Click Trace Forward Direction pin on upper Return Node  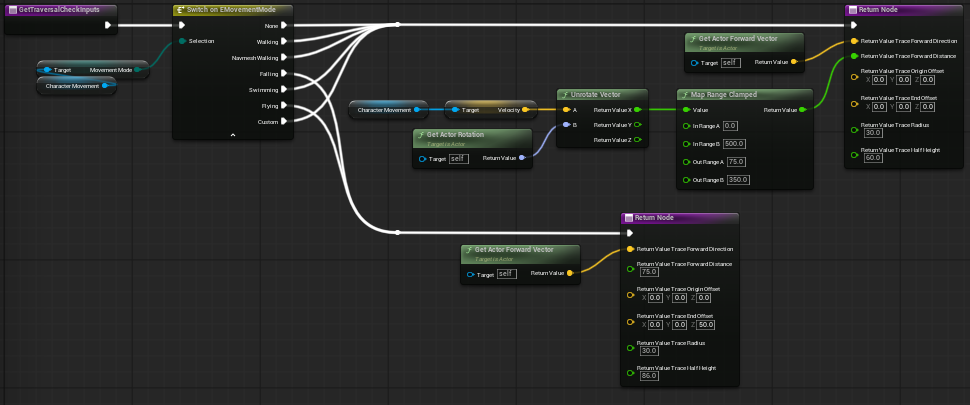click(854, 41)
